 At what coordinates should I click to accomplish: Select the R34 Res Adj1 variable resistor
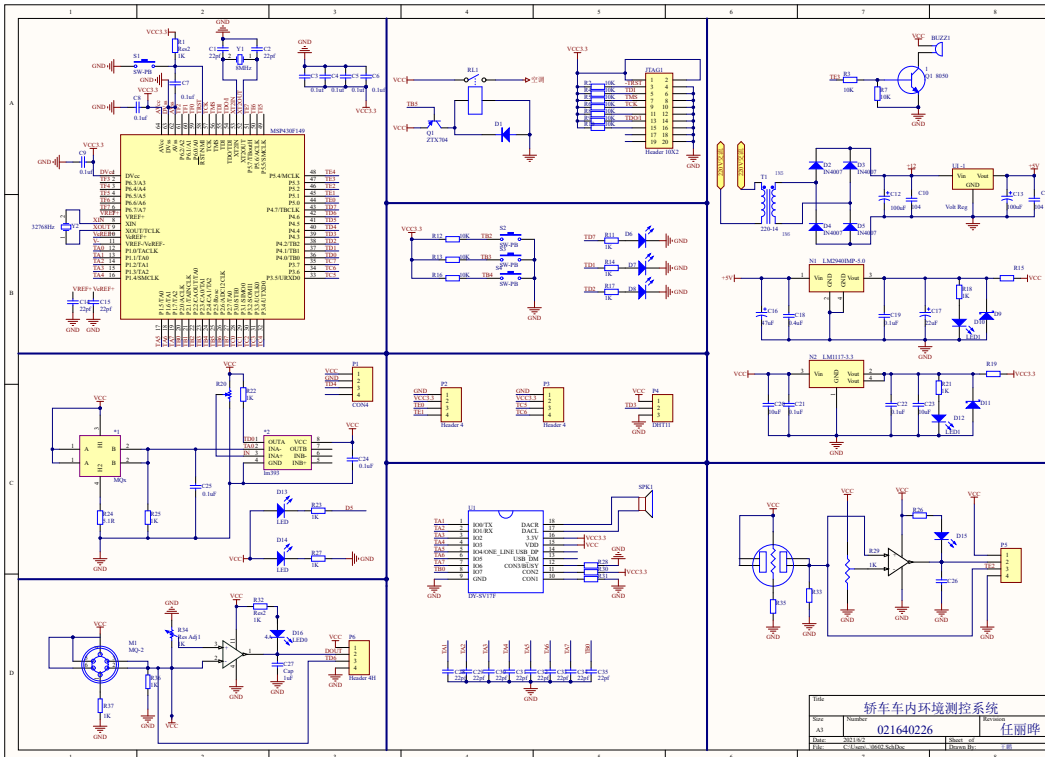click(x=172, y=633)
